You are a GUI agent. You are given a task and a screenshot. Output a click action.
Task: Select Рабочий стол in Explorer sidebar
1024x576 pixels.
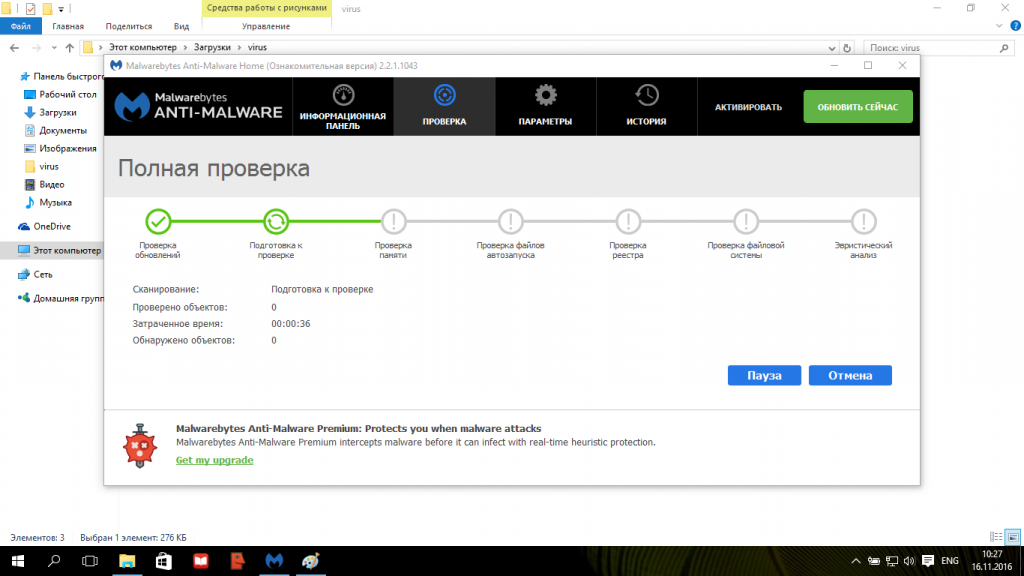(x=60, y=94)
